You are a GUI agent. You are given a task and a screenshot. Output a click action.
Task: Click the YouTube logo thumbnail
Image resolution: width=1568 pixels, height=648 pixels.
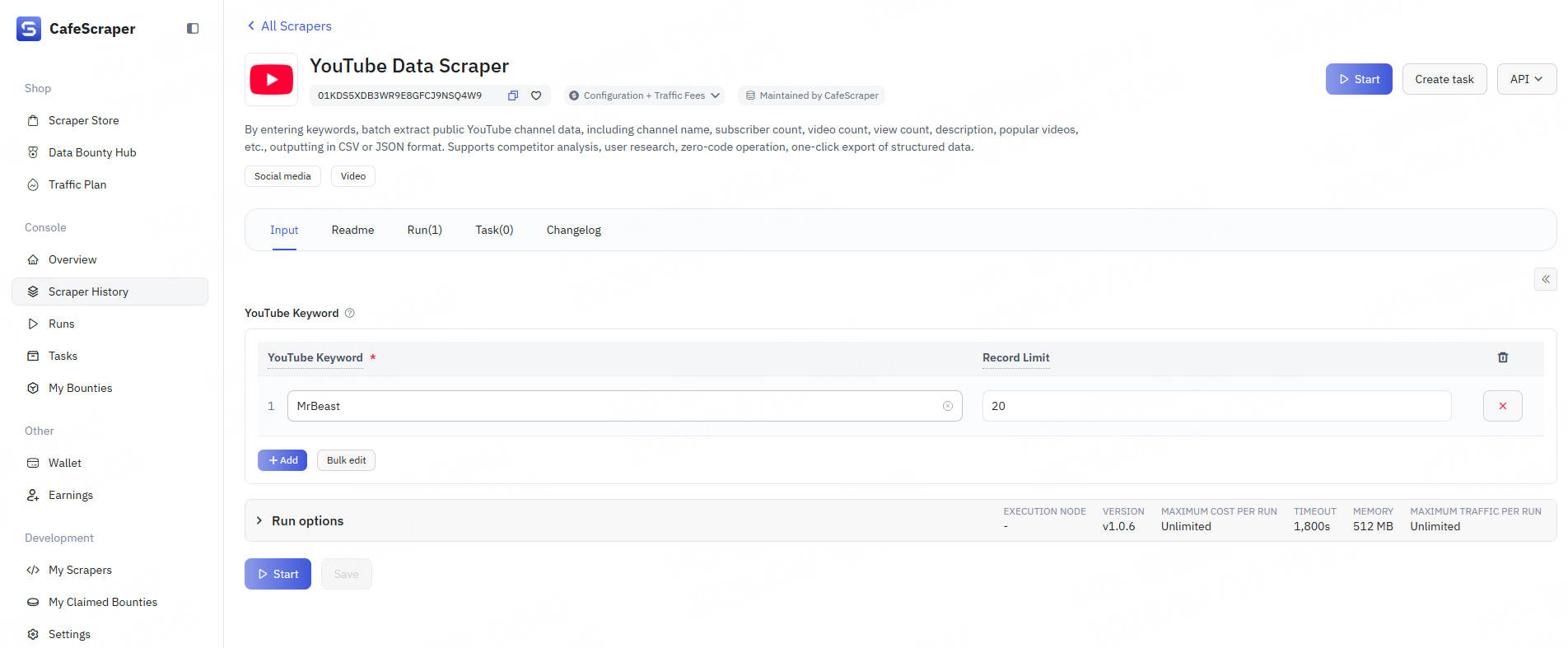[x=271, y=80]
